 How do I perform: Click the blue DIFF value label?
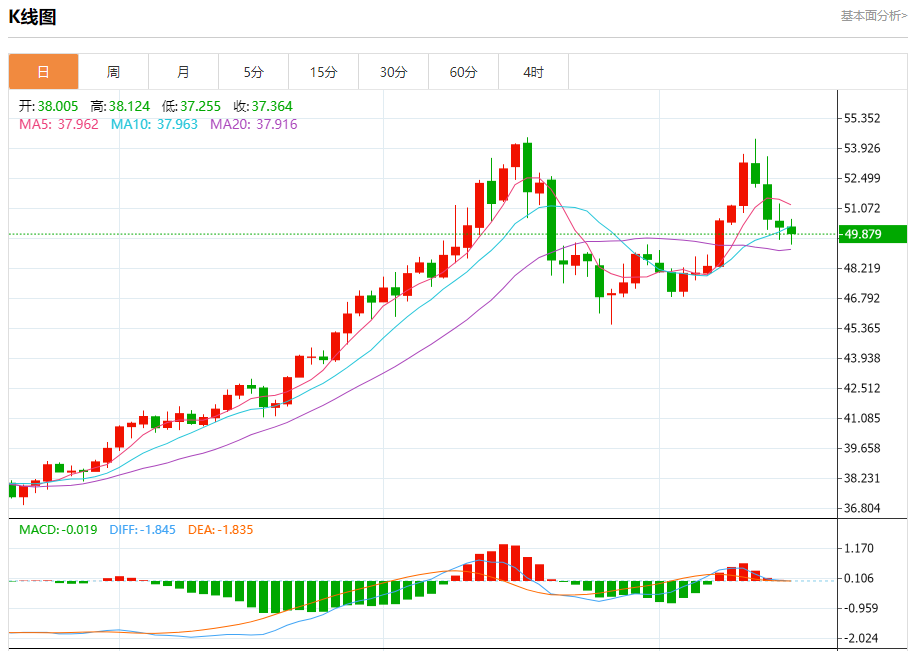142,529
